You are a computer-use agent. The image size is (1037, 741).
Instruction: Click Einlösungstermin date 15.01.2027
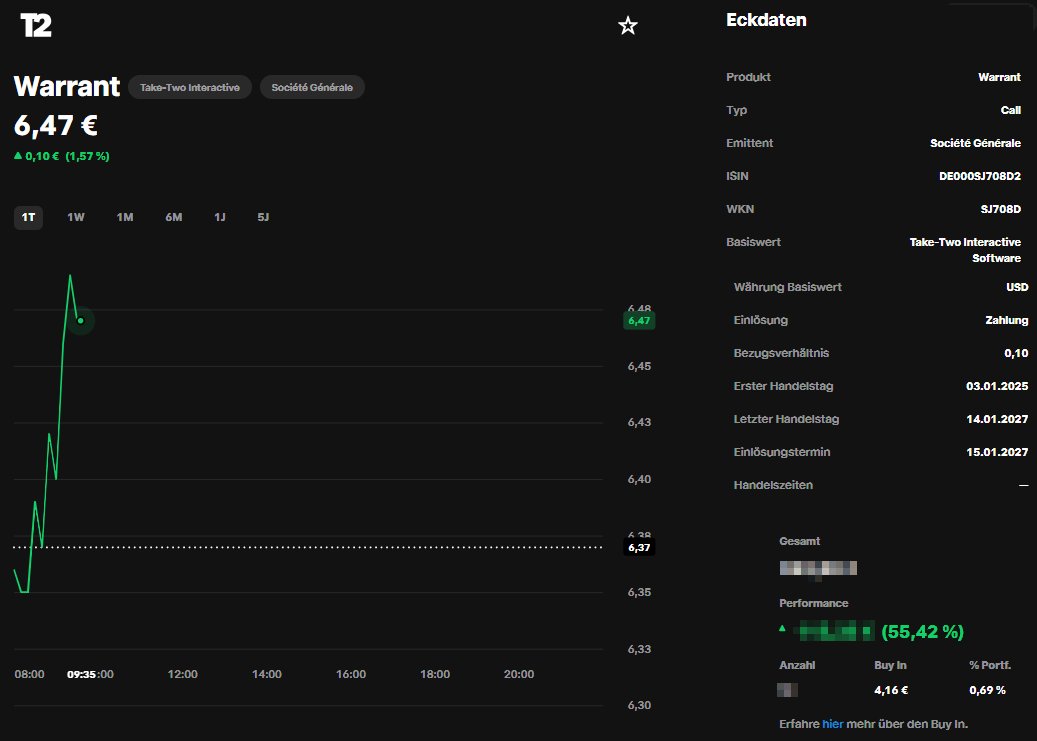click(997, 452)
